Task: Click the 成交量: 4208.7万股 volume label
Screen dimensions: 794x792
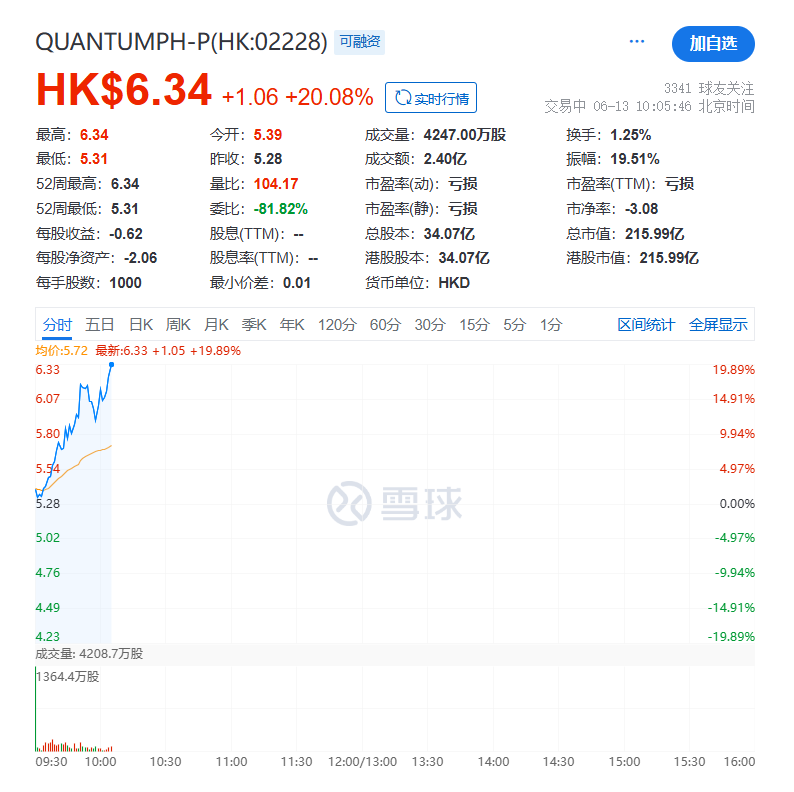Action: click(x=89, y=654)
